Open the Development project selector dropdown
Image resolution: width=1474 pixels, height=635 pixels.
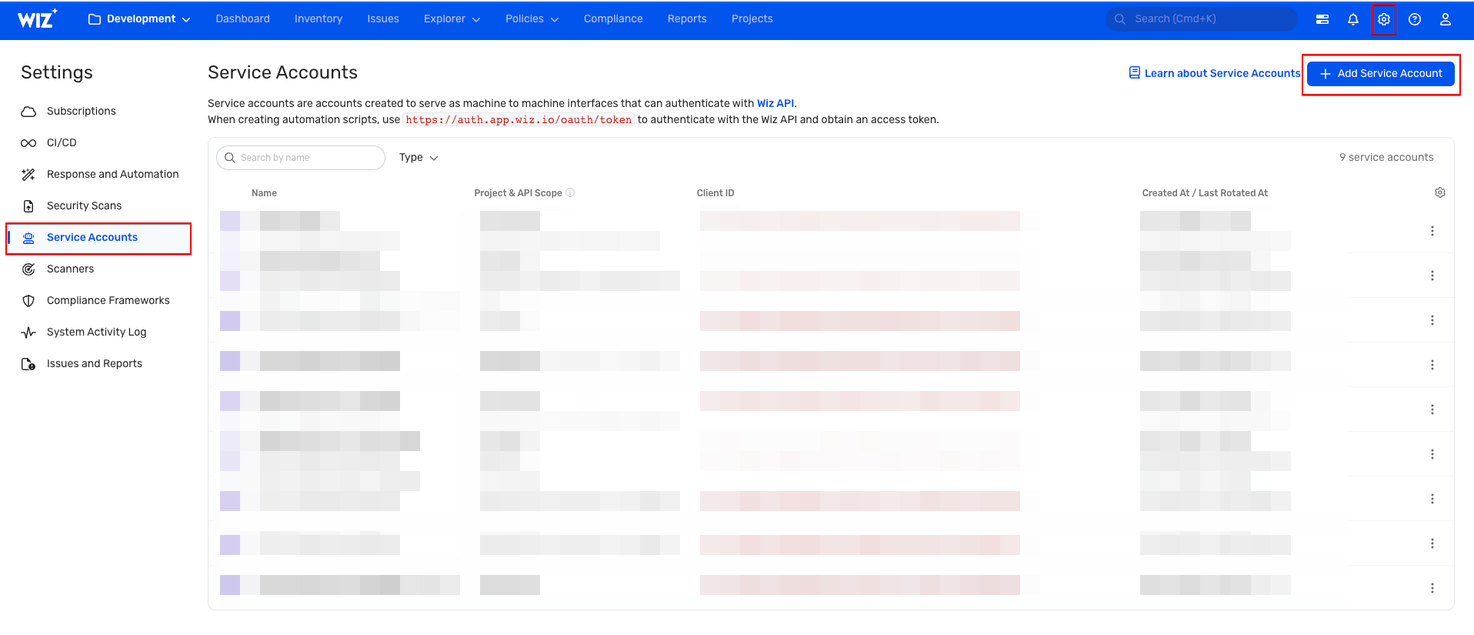[139, 19]
